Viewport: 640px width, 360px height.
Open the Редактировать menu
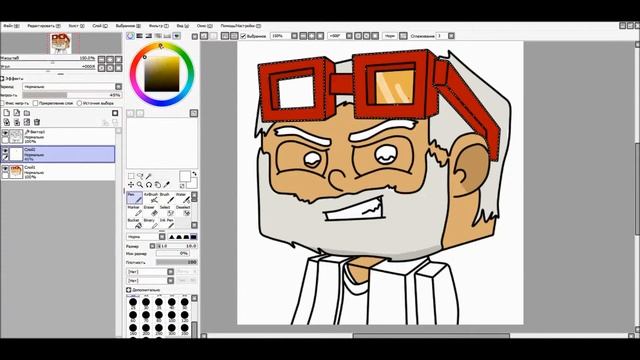click(44, 26)
